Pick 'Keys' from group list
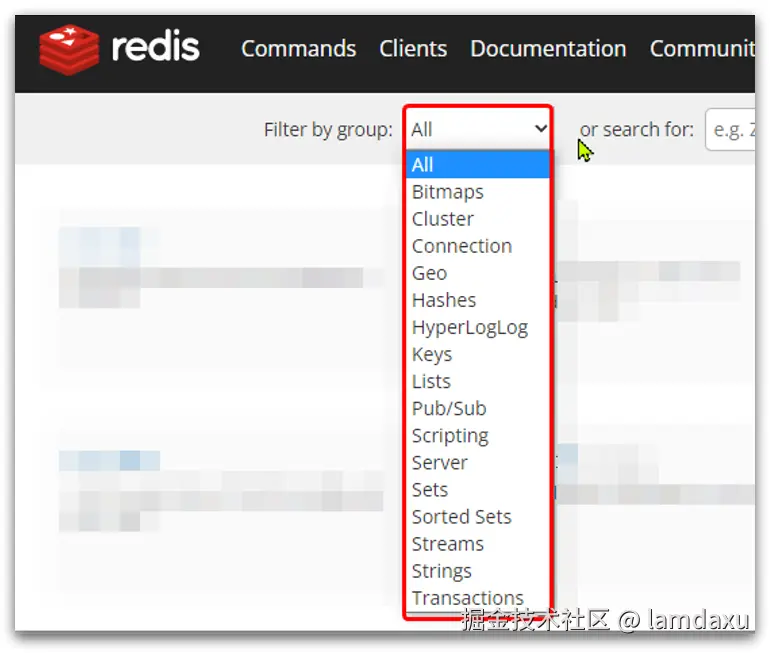Image resolution: width=770 pixels, height=653 pixels. click(478, 354)
